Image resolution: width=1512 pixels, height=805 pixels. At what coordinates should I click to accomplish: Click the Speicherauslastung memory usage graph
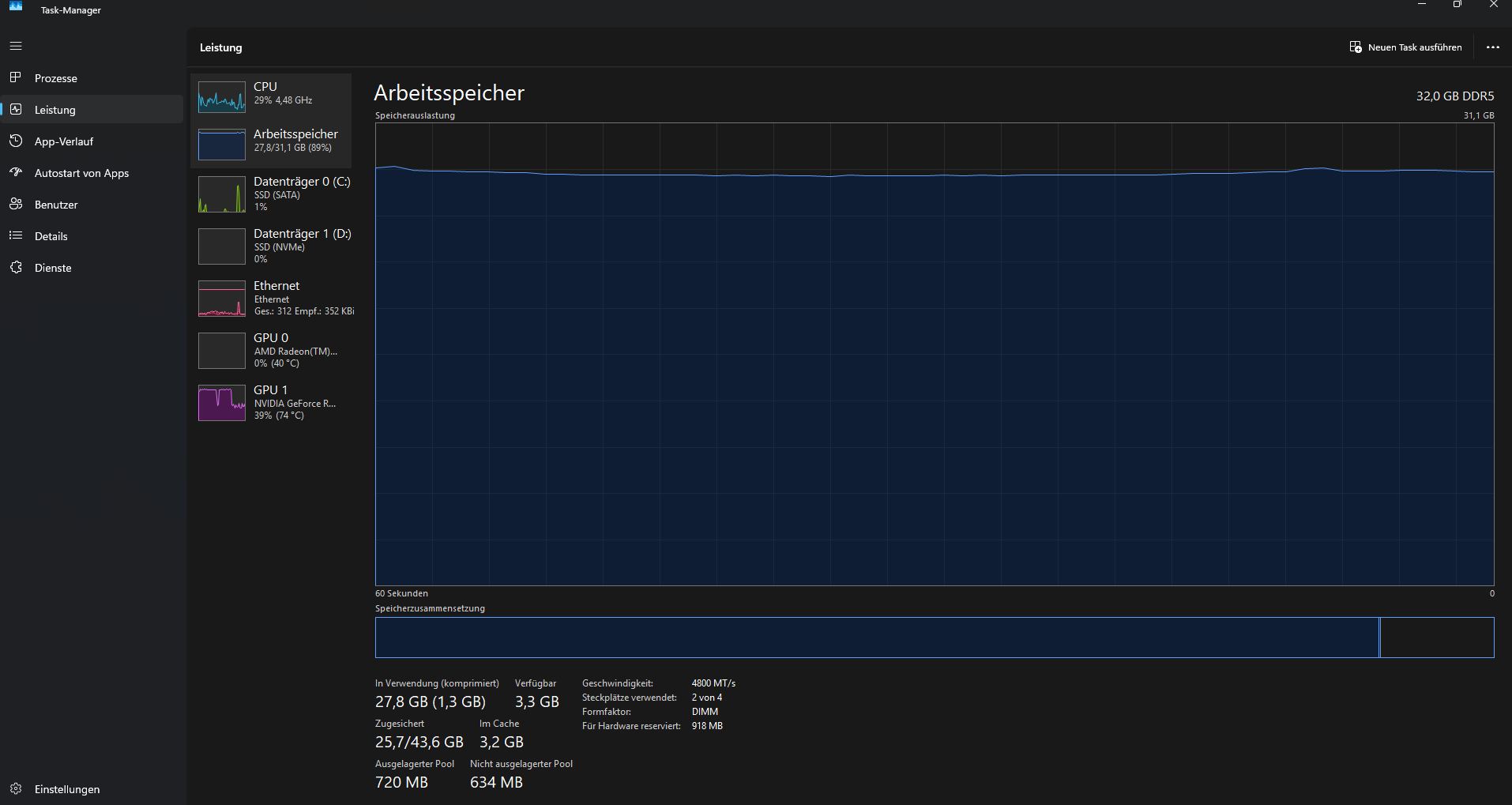pyautogui.click(x=935, y=354)
